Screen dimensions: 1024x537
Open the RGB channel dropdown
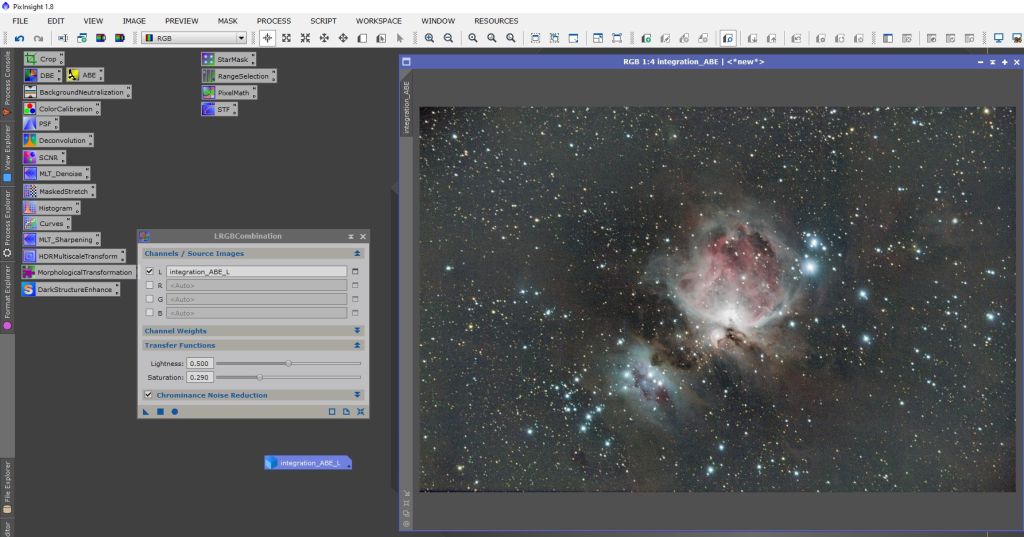pos(194,38)
